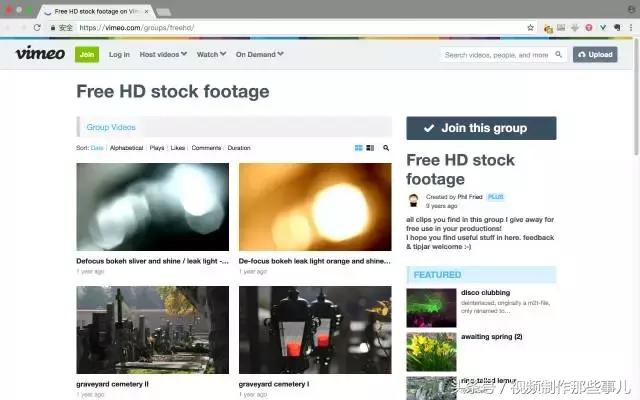Switch to grid thumbnail view

click(358, 148)
